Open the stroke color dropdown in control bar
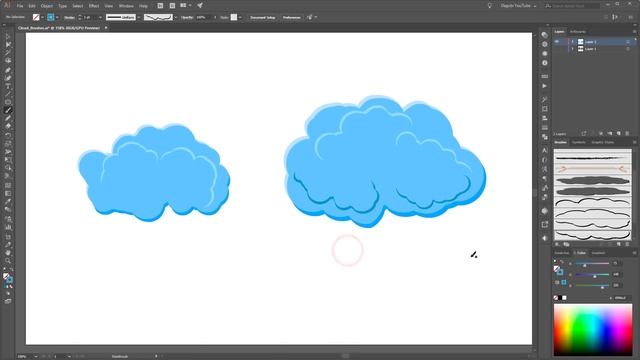The height and width of the screenshot is (360, 640). (57, 17)
